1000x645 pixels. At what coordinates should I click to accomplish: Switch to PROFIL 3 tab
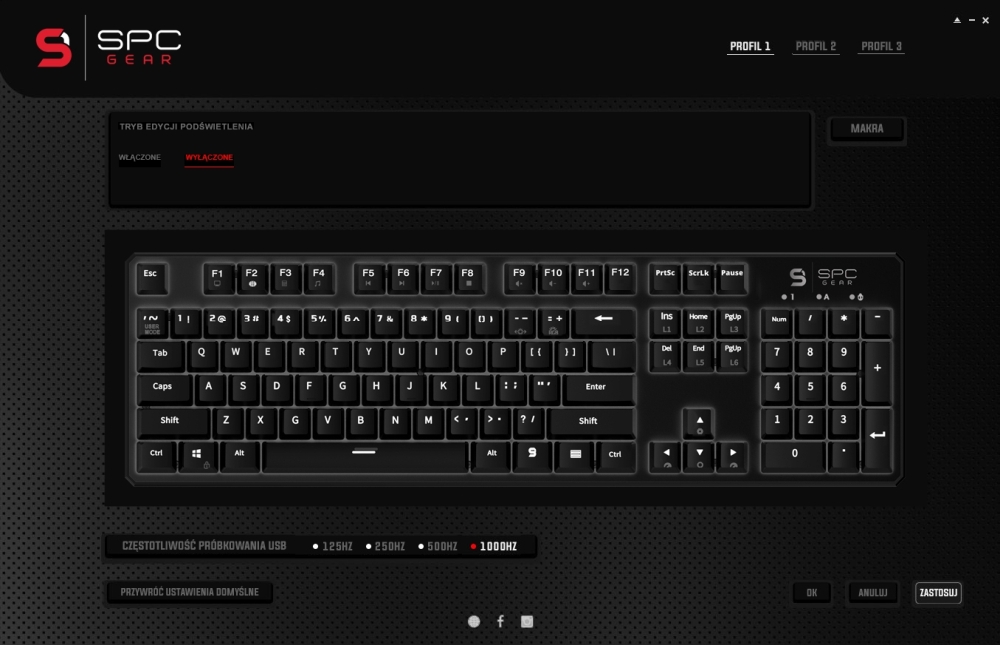[881, 47]
